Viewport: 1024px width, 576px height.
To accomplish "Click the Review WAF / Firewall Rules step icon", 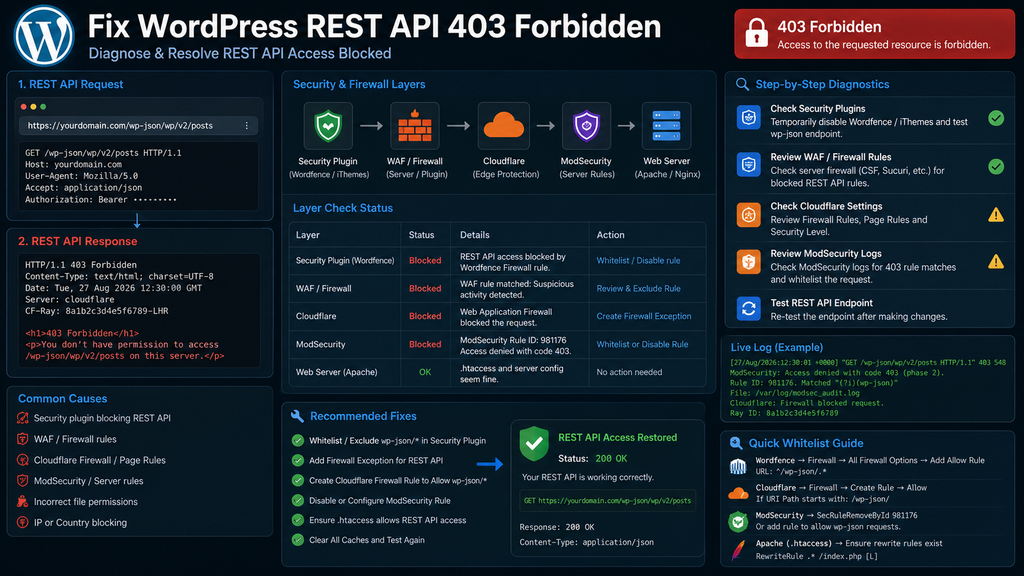I will pyautogui.click(x=748, y=165).
